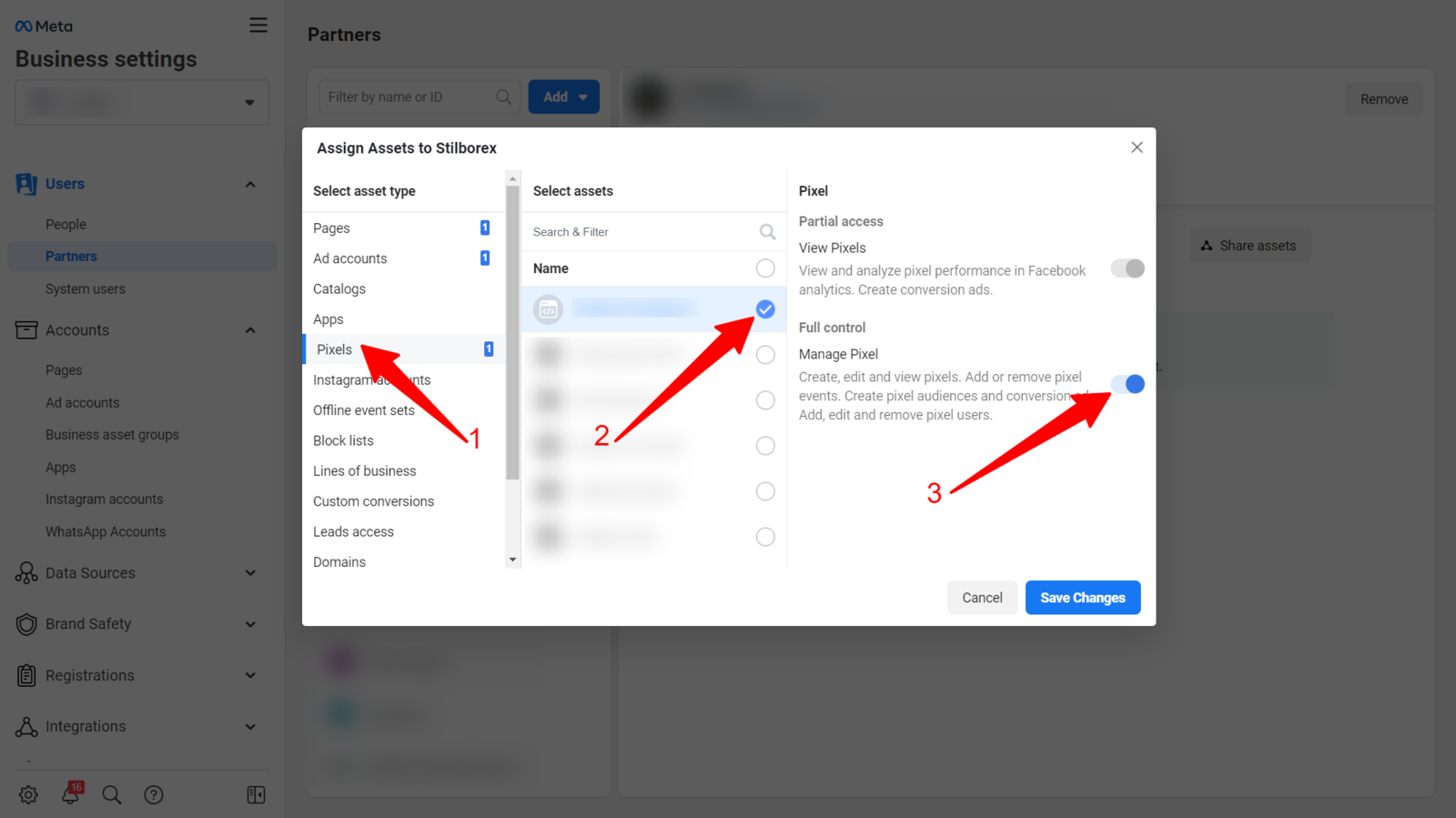Click the search icon in Search & Filter
Screen dimensions: 1456x818
[767, 232]
